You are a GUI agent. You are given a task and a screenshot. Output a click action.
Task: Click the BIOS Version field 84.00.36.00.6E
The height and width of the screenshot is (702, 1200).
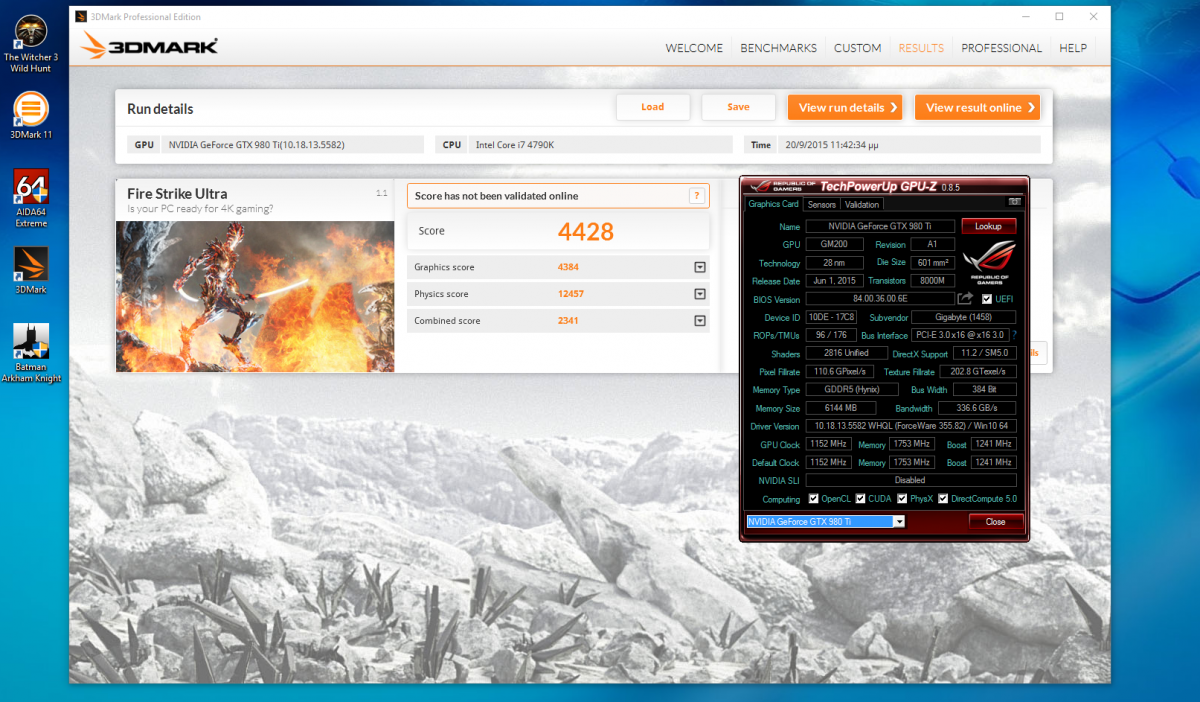880,299
